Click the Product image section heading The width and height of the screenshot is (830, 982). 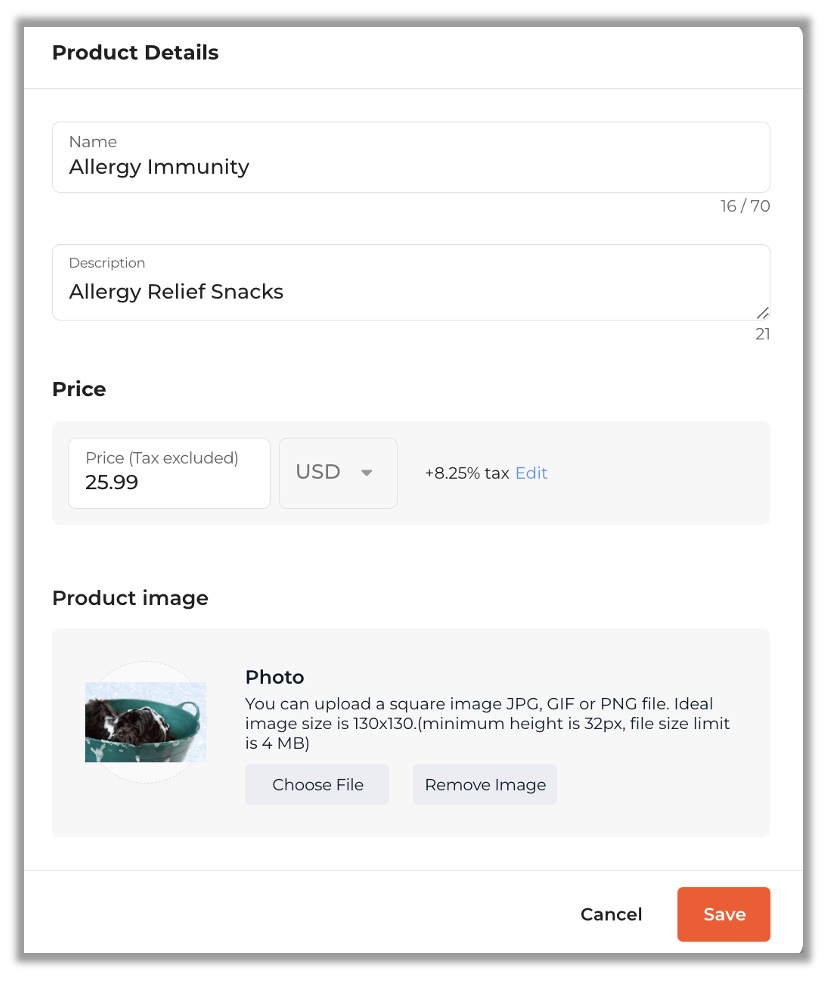pos(130,598)
